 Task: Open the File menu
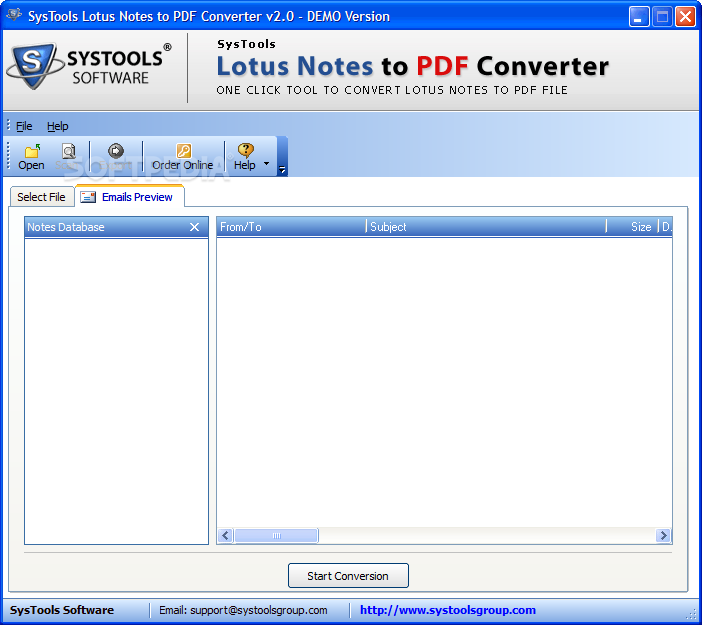coord(24,126)
